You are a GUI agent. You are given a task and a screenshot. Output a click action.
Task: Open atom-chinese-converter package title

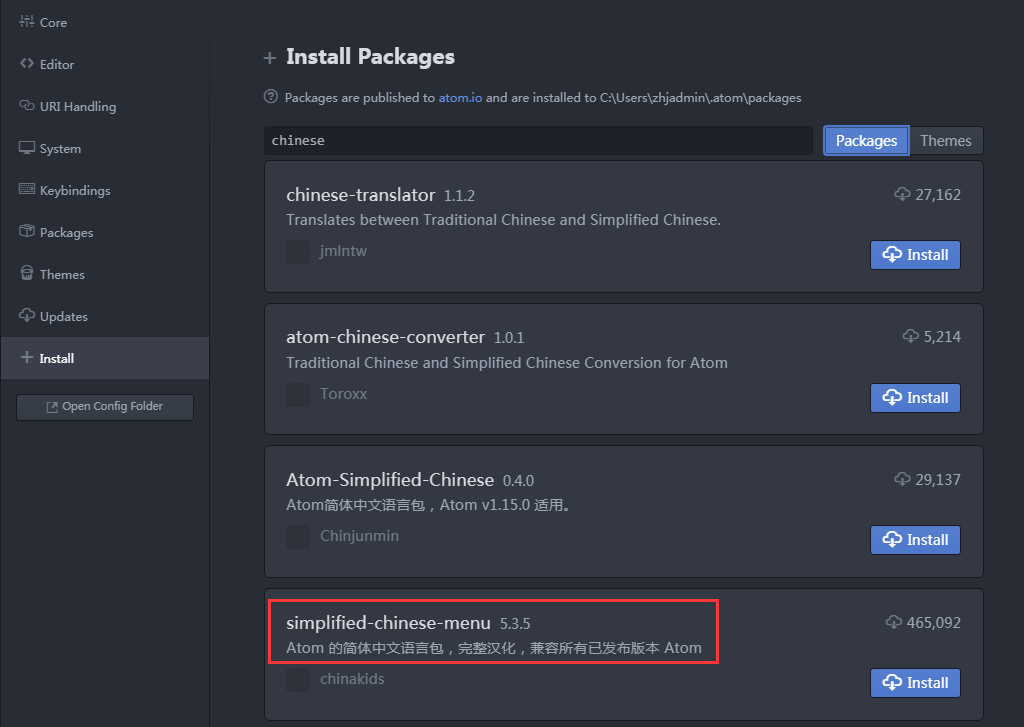click(x=385, y=337)
